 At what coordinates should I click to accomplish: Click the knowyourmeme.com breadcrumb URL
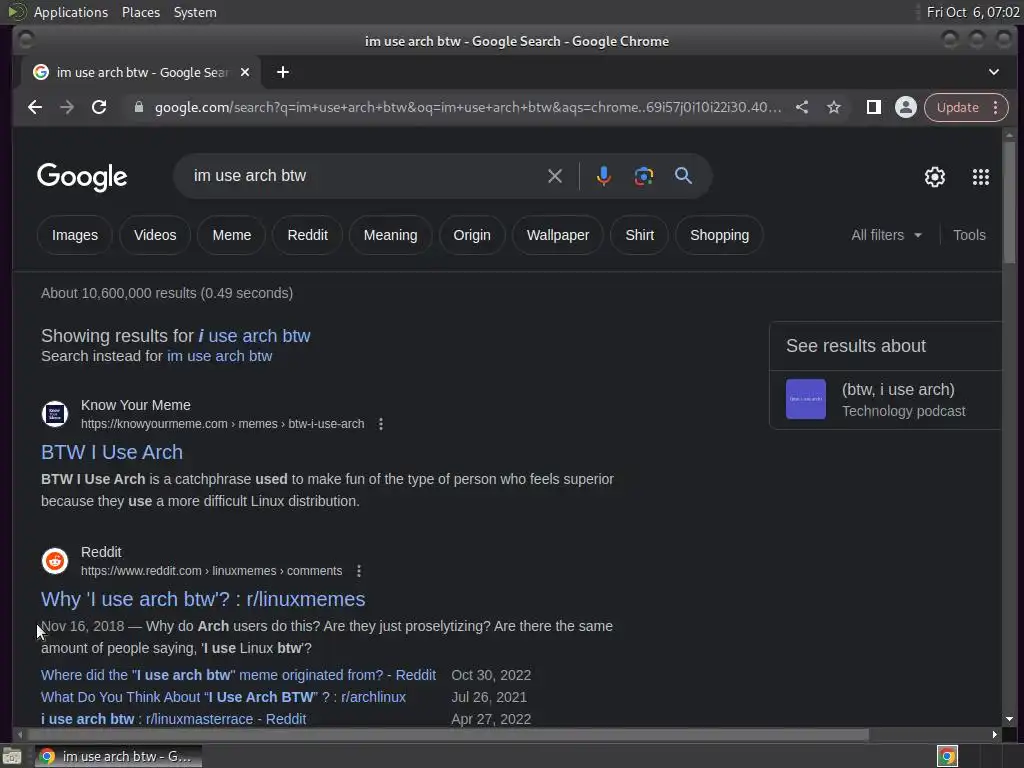[223, 424]
